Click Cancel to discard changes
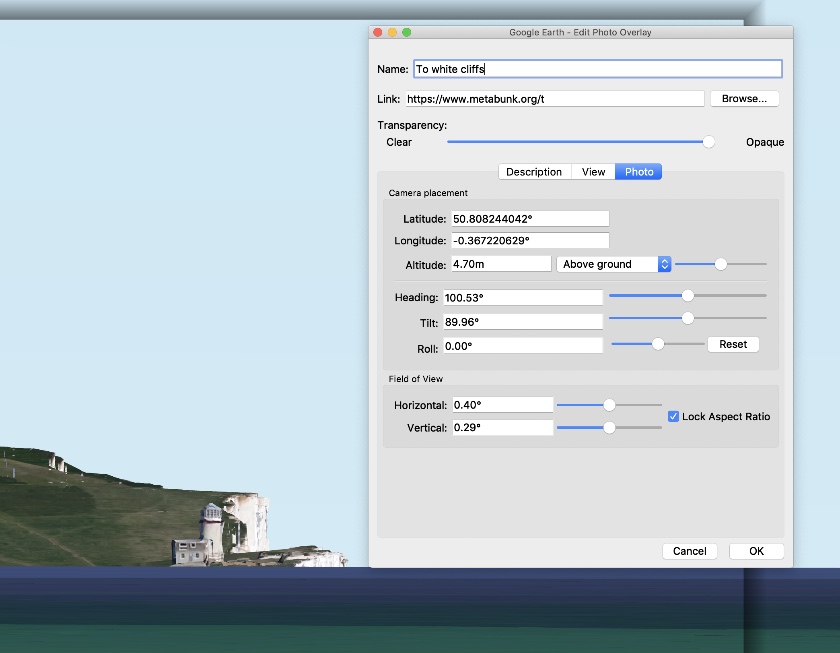 tap(690, 551)
